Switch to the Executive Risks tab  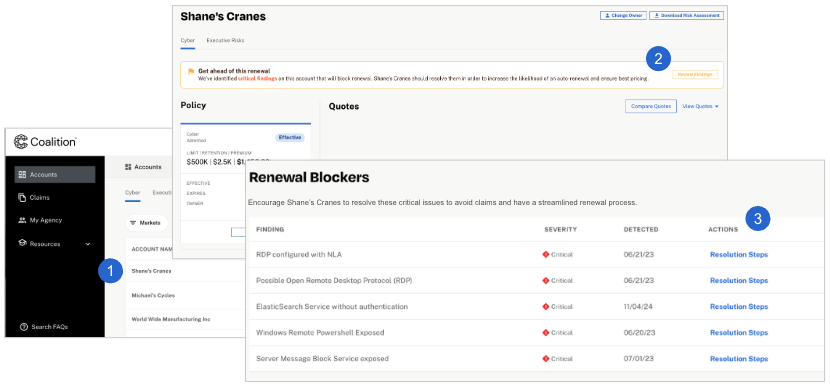225,40
